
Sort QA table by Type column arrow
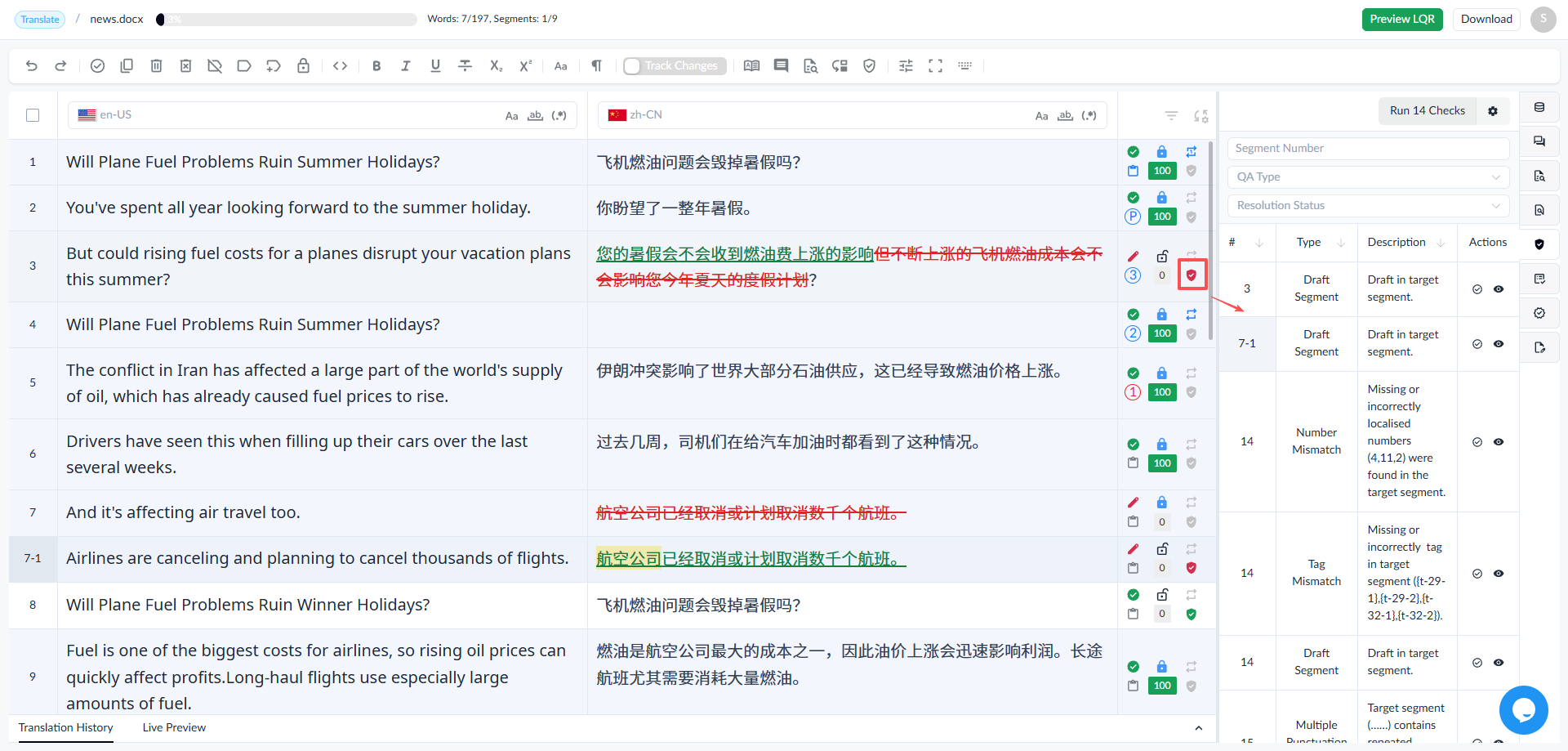tap(1341, 243)
